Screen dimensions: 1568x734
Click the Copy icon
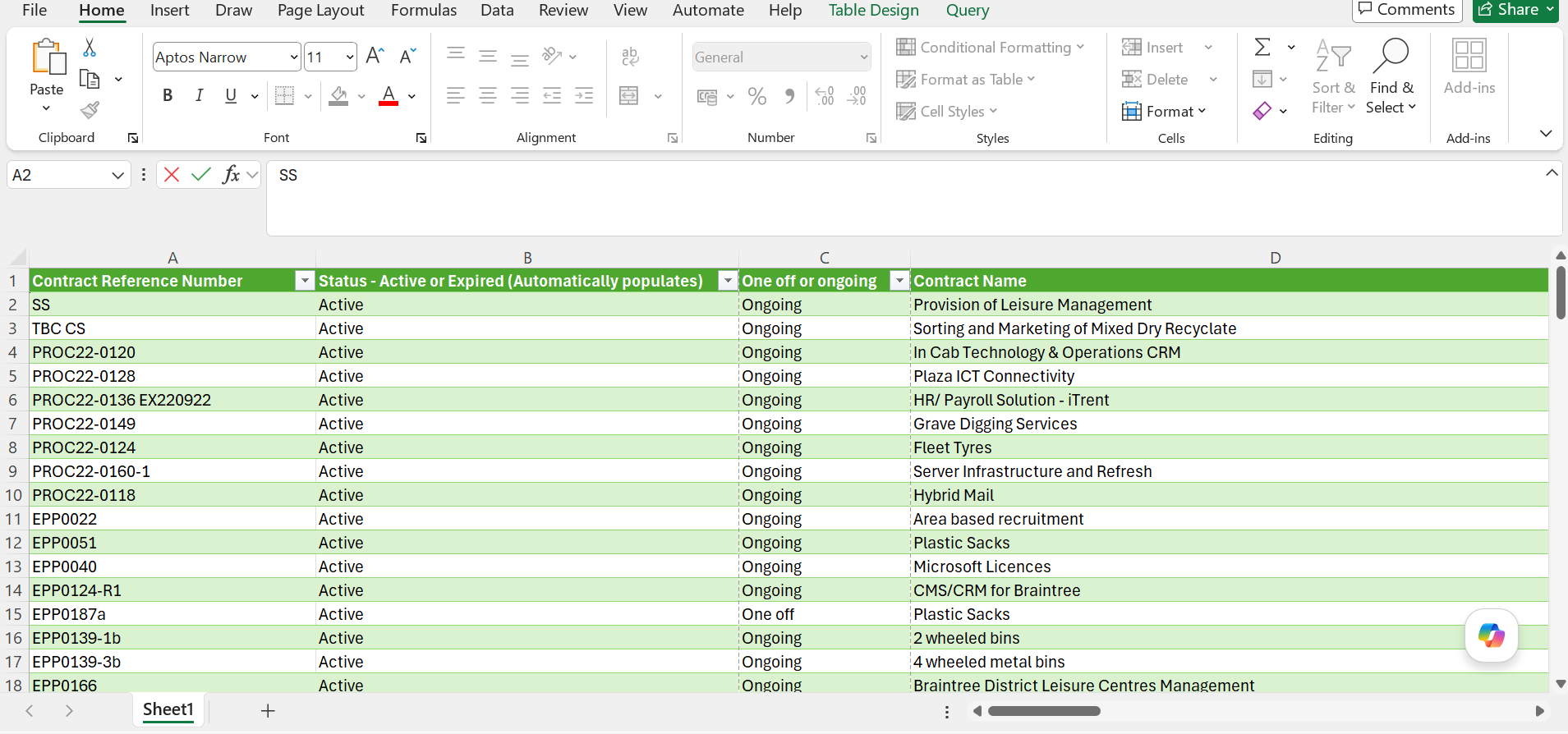coord(90,79)
